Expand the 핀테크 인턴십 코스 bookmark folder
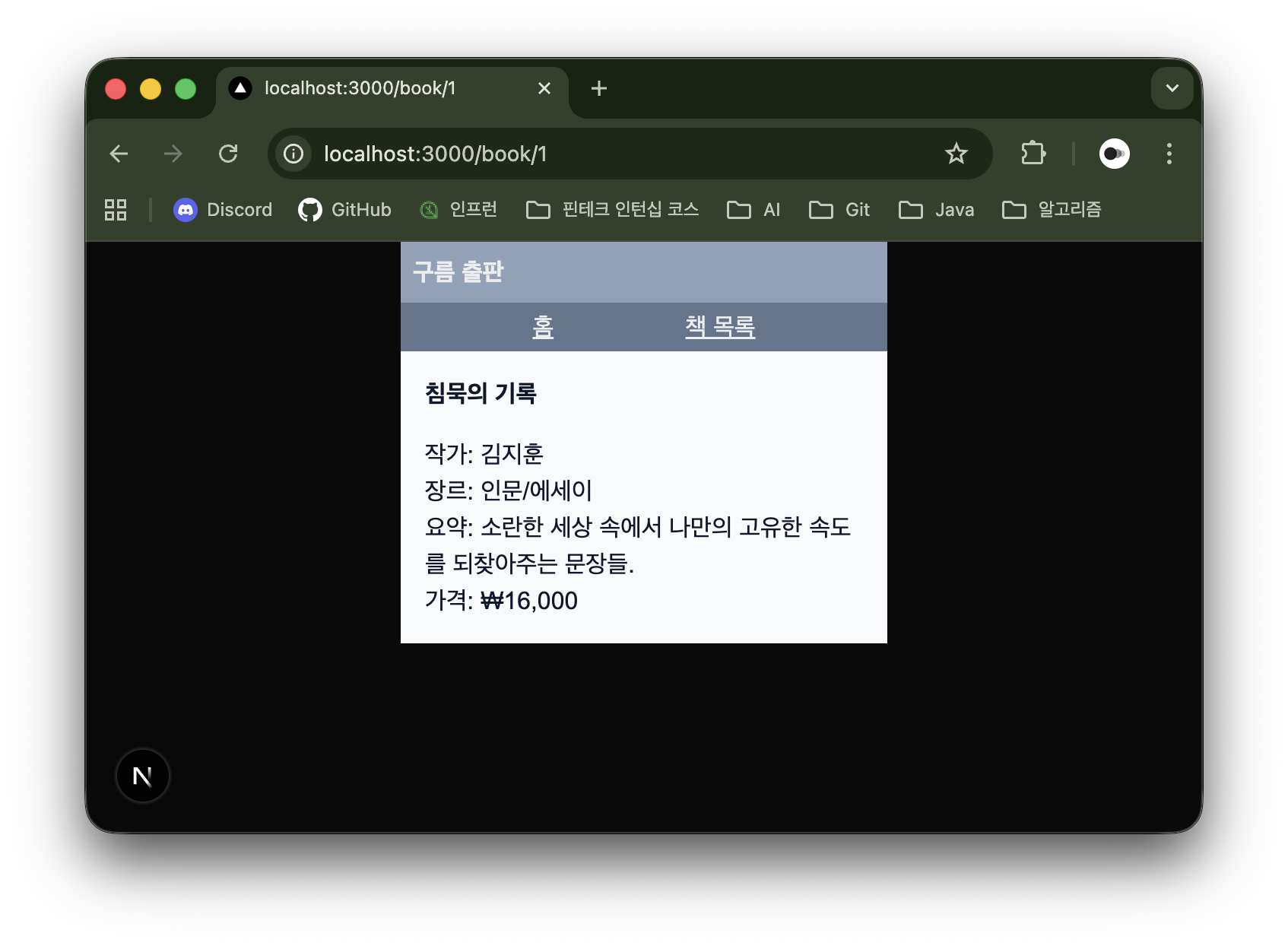The height and width of the screenshot is (946, 1288). 613,210
